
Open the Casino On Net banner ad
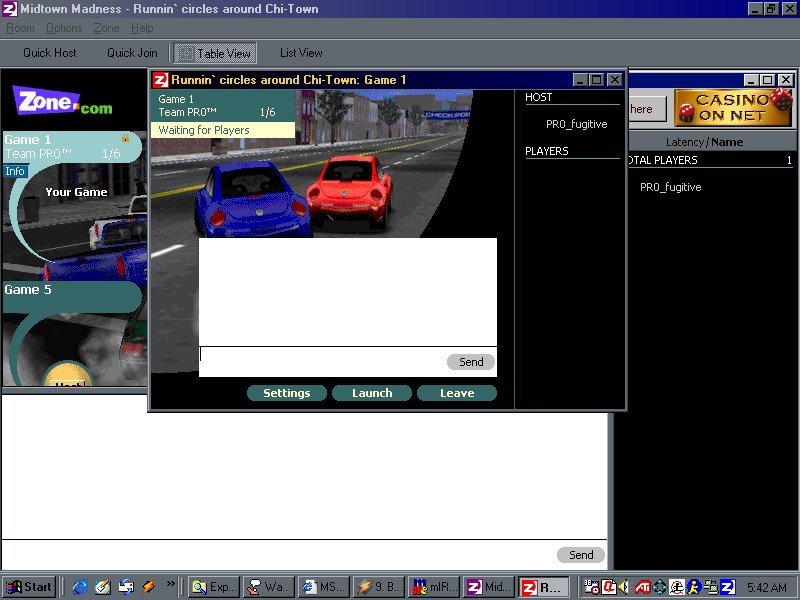(733, 108)
